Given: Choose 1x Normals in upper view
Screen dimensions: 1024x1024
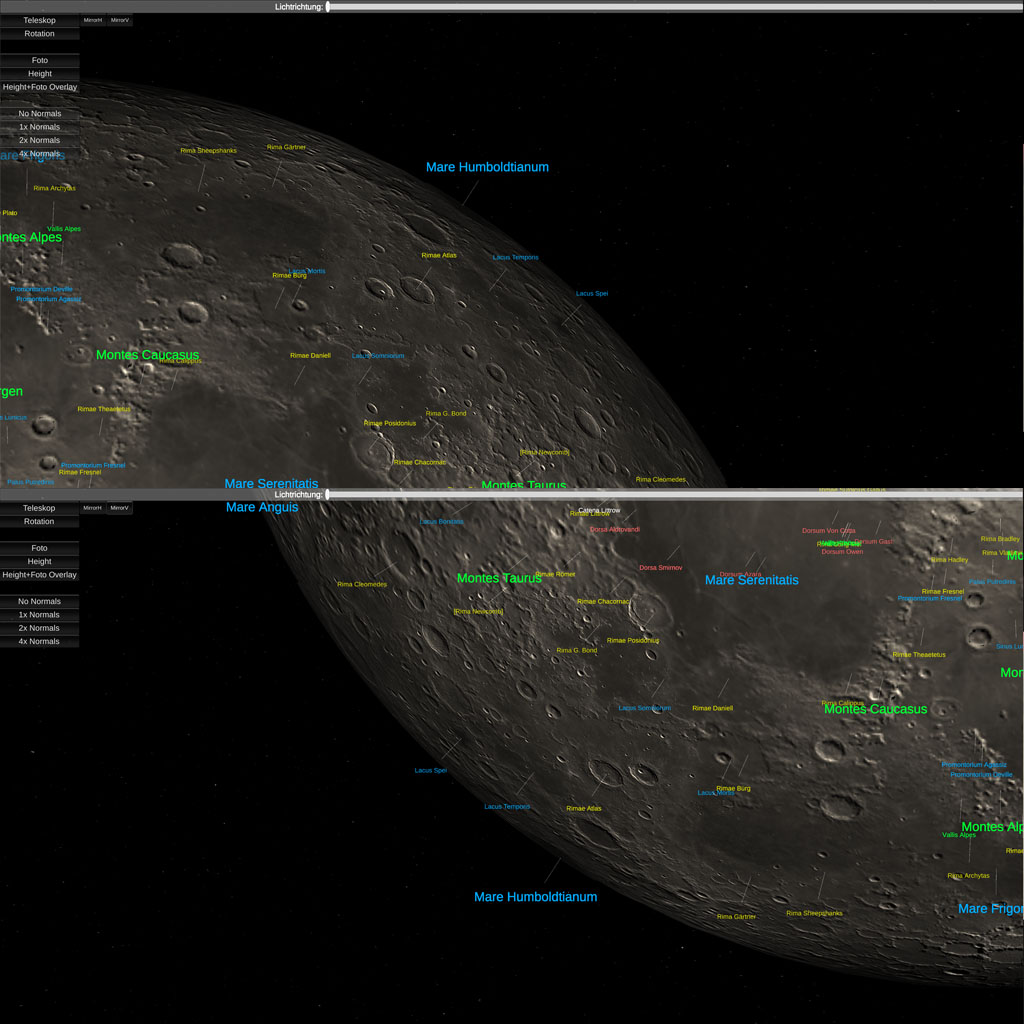Looking at the screenshot, I should tap(40, 127).
